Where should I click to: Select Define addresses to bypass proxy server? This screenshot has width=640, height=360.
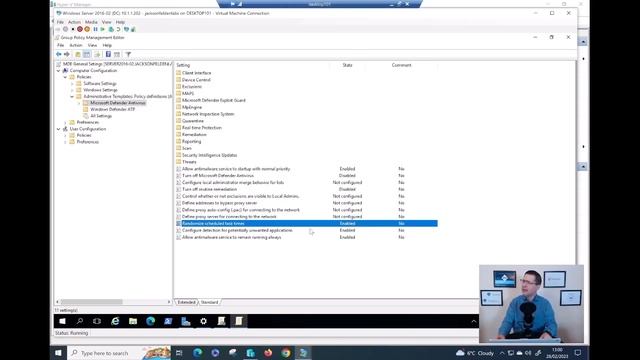220,203
